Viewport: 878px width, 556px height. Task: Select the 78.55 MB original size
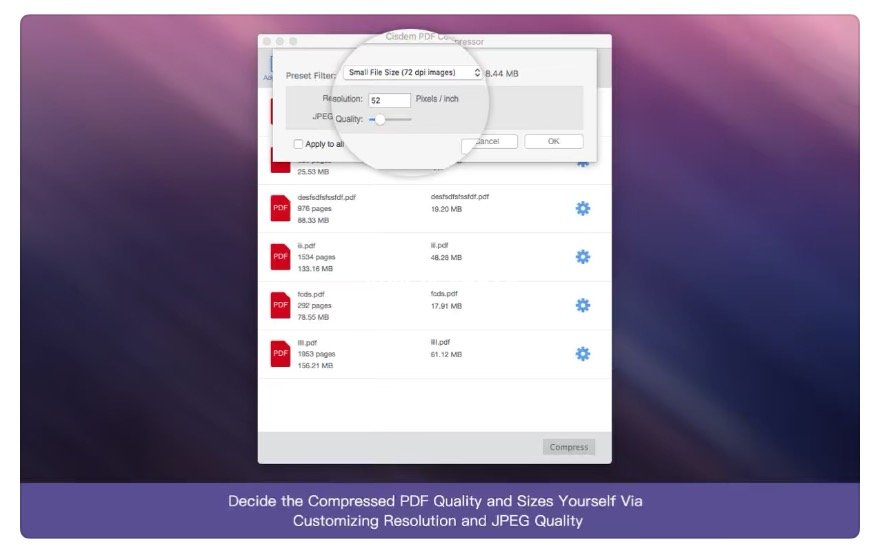click(313, 317)
